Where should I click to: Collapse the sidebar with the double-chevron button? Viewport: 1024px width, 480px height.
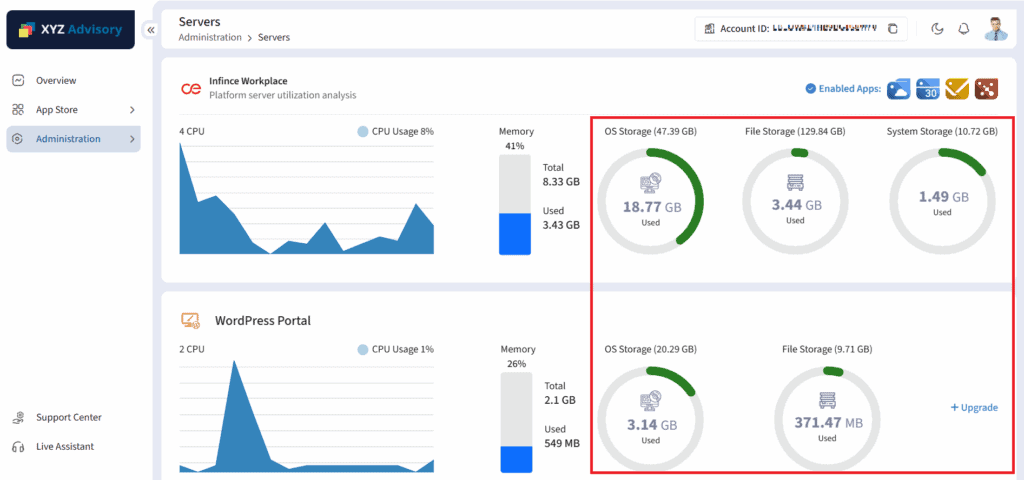coord(151,30)
